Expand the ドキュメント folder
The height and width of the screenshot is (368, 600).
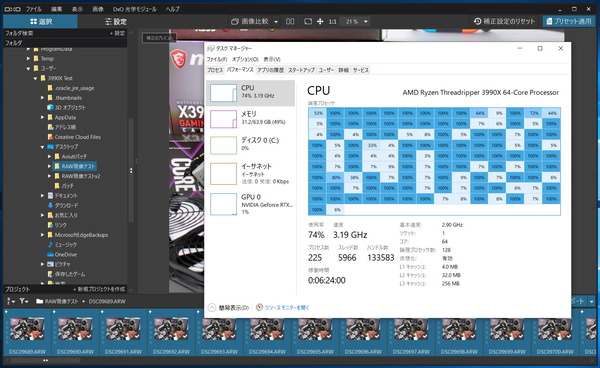(x=42, y=195)
